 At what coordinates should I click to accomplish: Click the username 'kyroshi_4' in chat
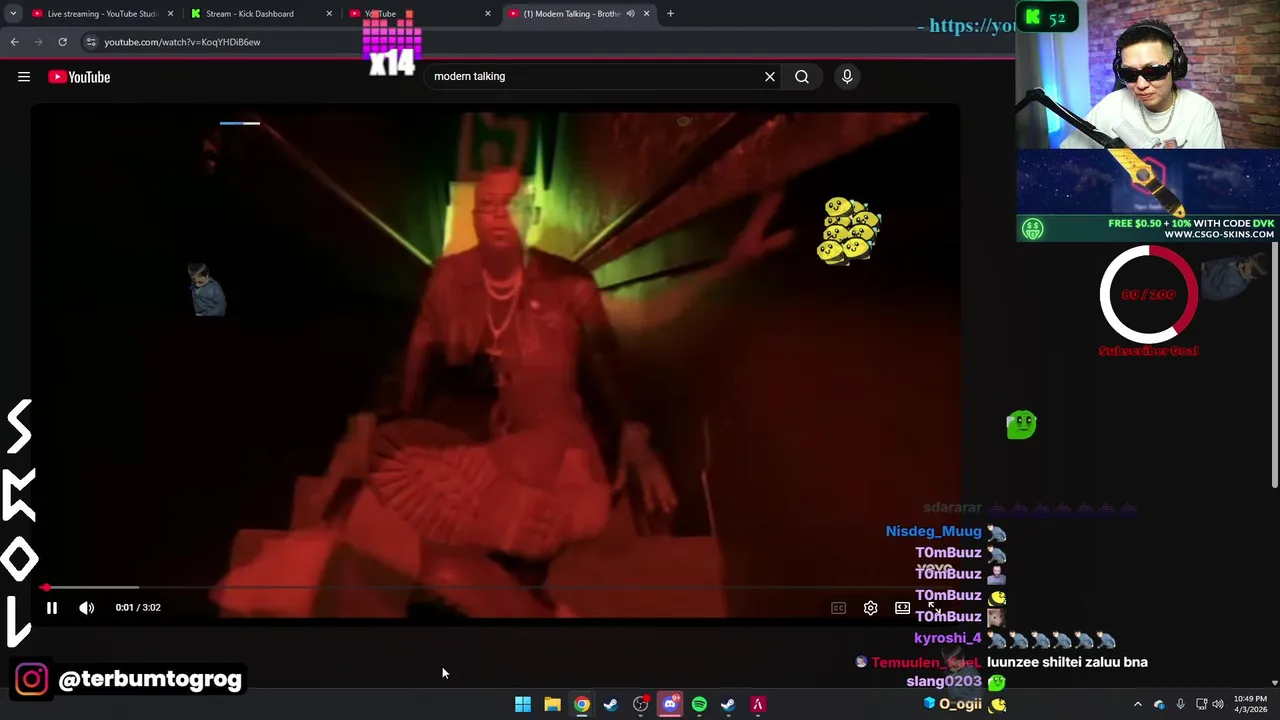coord(947,638)
